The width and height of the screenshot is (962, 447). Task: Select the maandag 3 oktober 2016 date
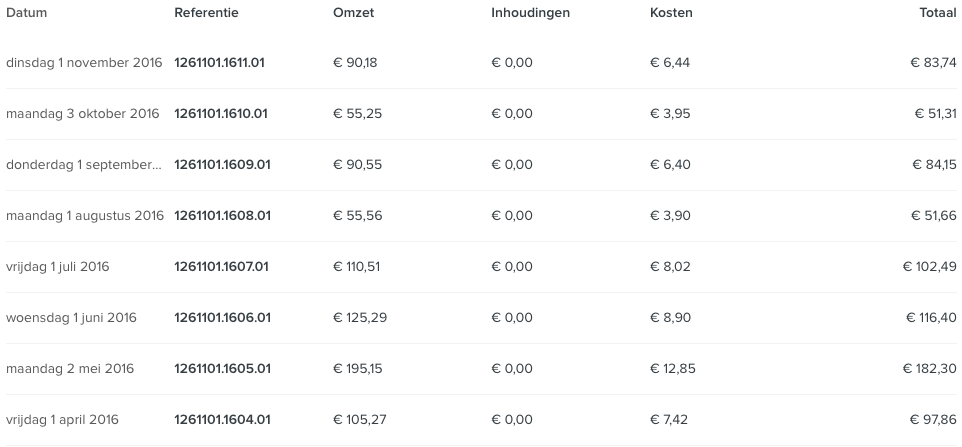pyautogui.click(x=82, y=113)
